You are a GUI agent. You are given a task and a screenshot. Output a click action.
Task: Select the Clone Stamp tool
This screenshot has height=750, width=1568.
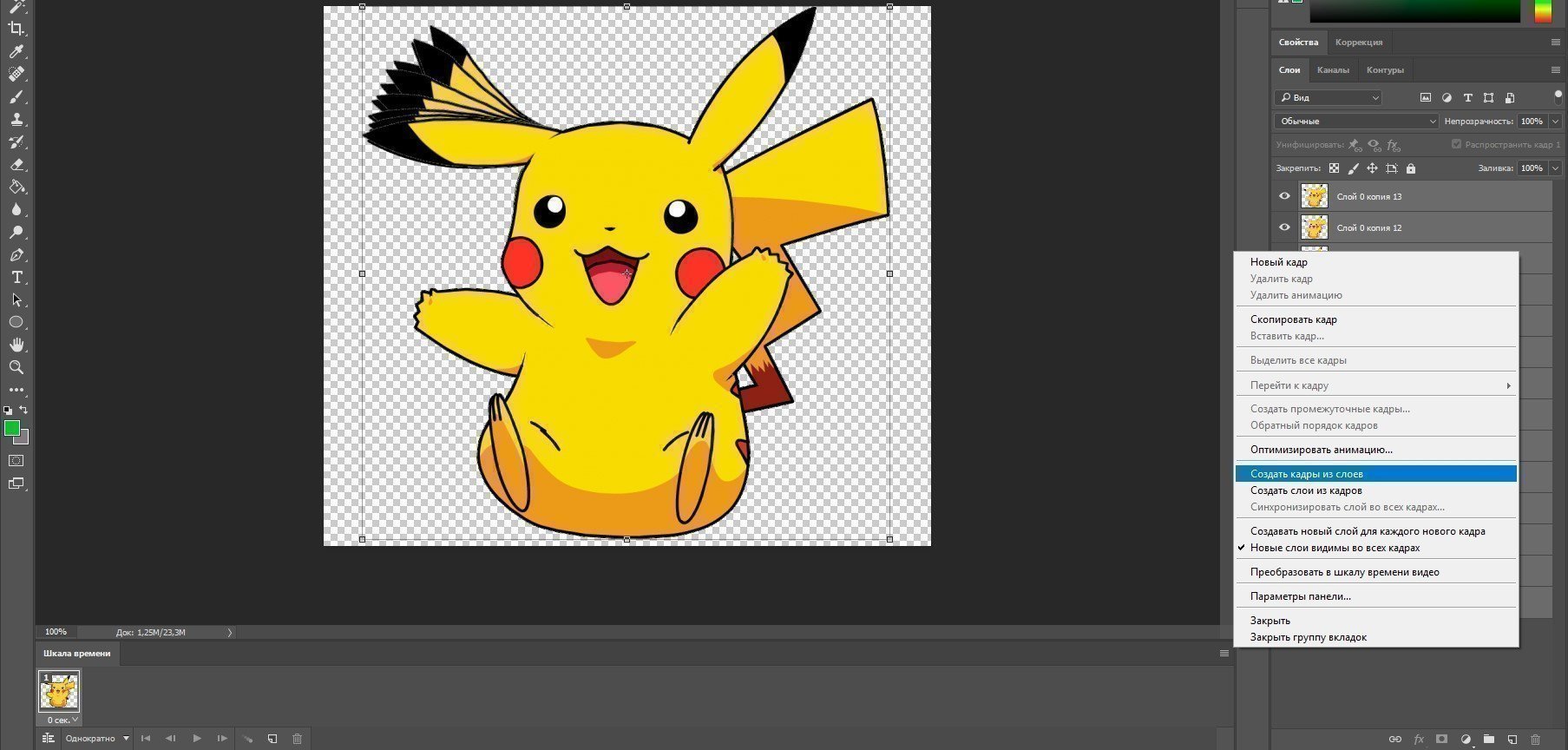coord(16,119)
